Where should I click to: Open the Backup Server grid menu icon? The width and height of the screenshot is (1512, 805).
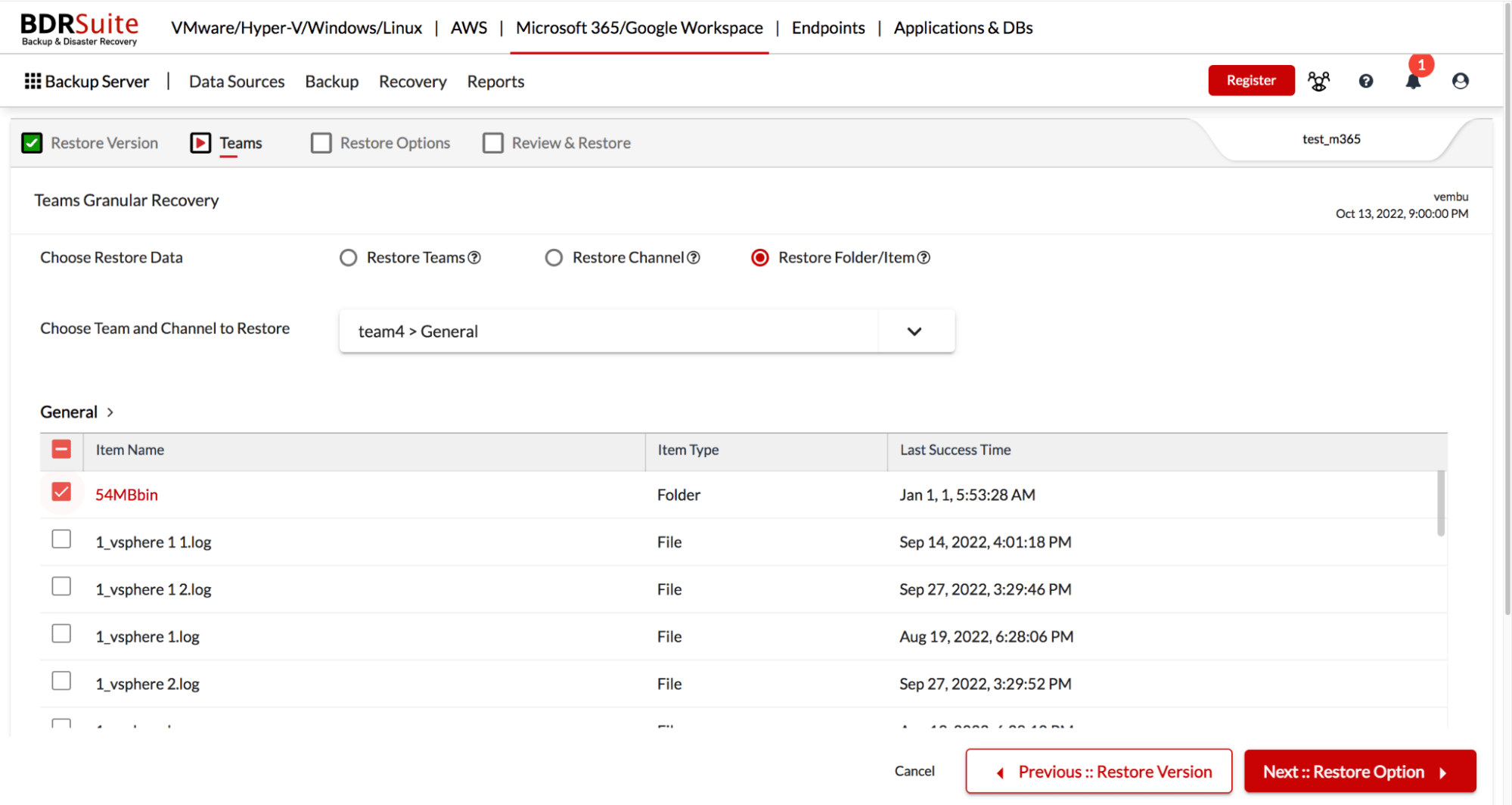tap(33, 81)
